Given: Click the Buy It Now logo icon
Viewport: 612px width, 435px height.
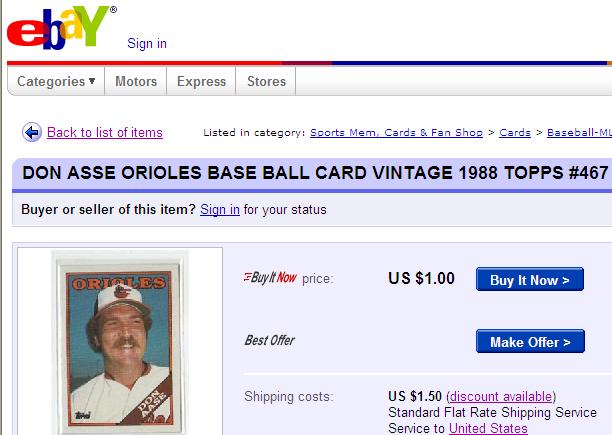Looking at the screenshot, I should pyautogui.click(x=270, y=278).
